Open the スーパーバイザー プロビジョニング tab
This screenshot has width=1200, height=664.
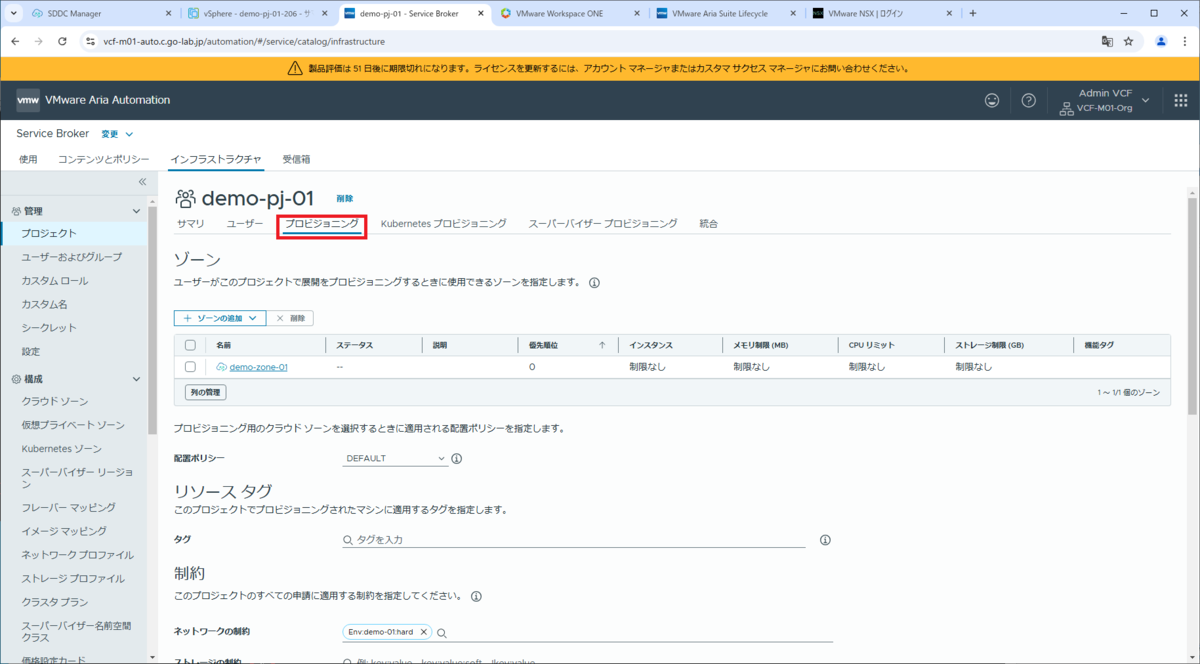tap(603, 224)
